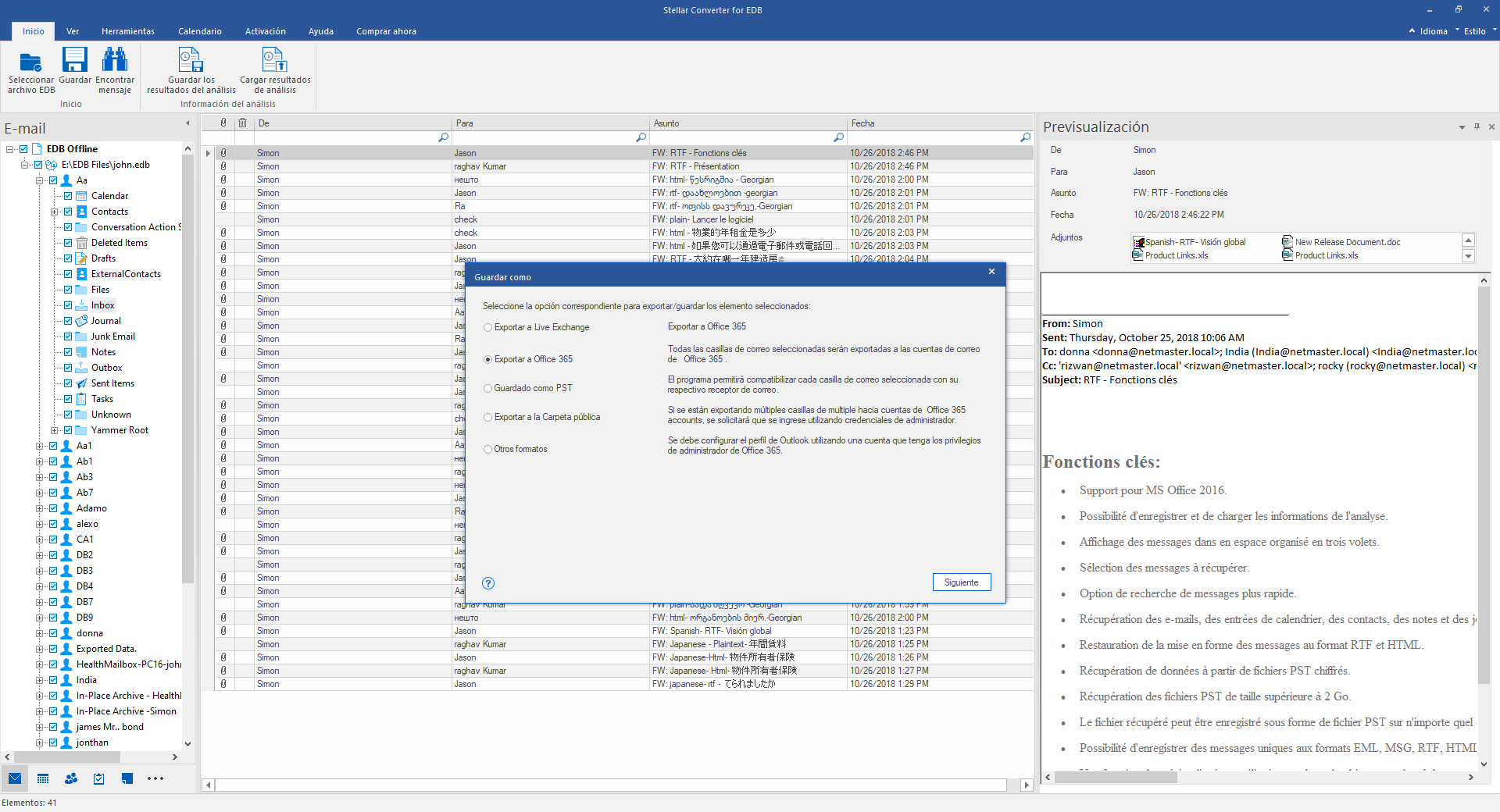Click help question mark in Guardar como dialog
This screenshot has width=1500, height=812.
point(488,583)
